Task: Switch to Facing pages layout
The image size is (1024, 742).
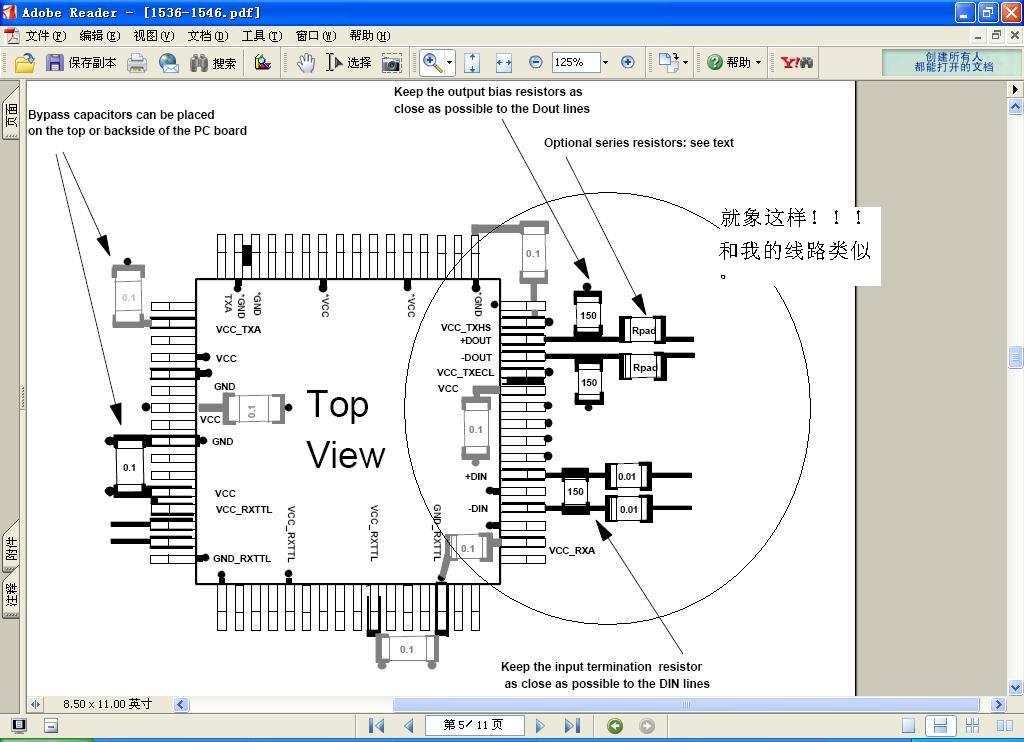Action: (1005, 726)
